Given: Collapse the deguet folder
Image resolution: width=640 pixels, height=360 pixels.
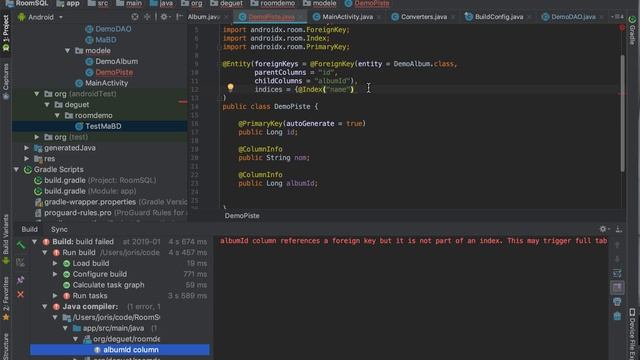Looking at the screenshot, I should 47,104.
